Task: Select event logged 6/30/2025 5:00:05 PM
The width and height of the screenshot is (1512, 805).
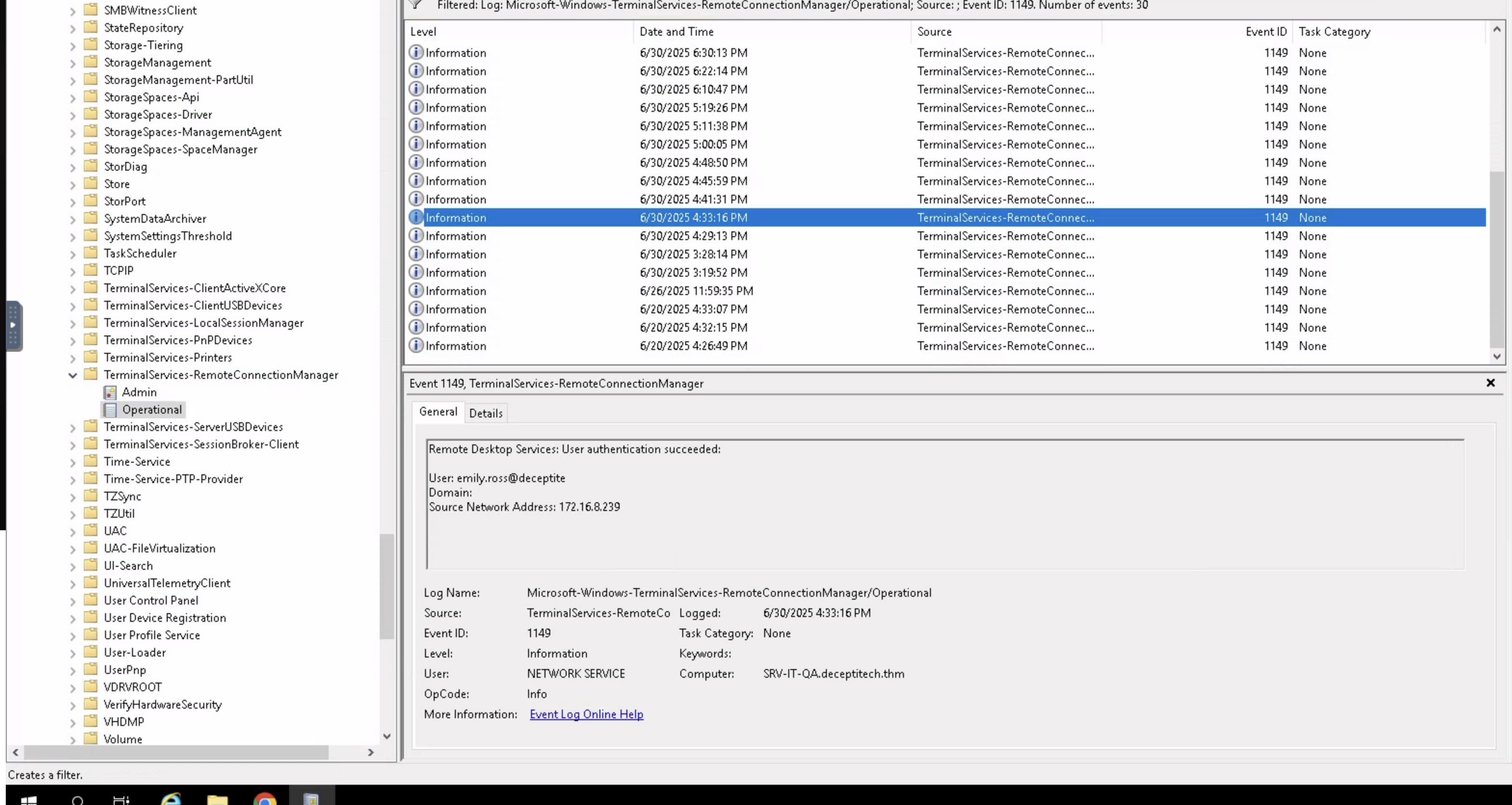Action: pyautogui.click(x=946, y=145)
